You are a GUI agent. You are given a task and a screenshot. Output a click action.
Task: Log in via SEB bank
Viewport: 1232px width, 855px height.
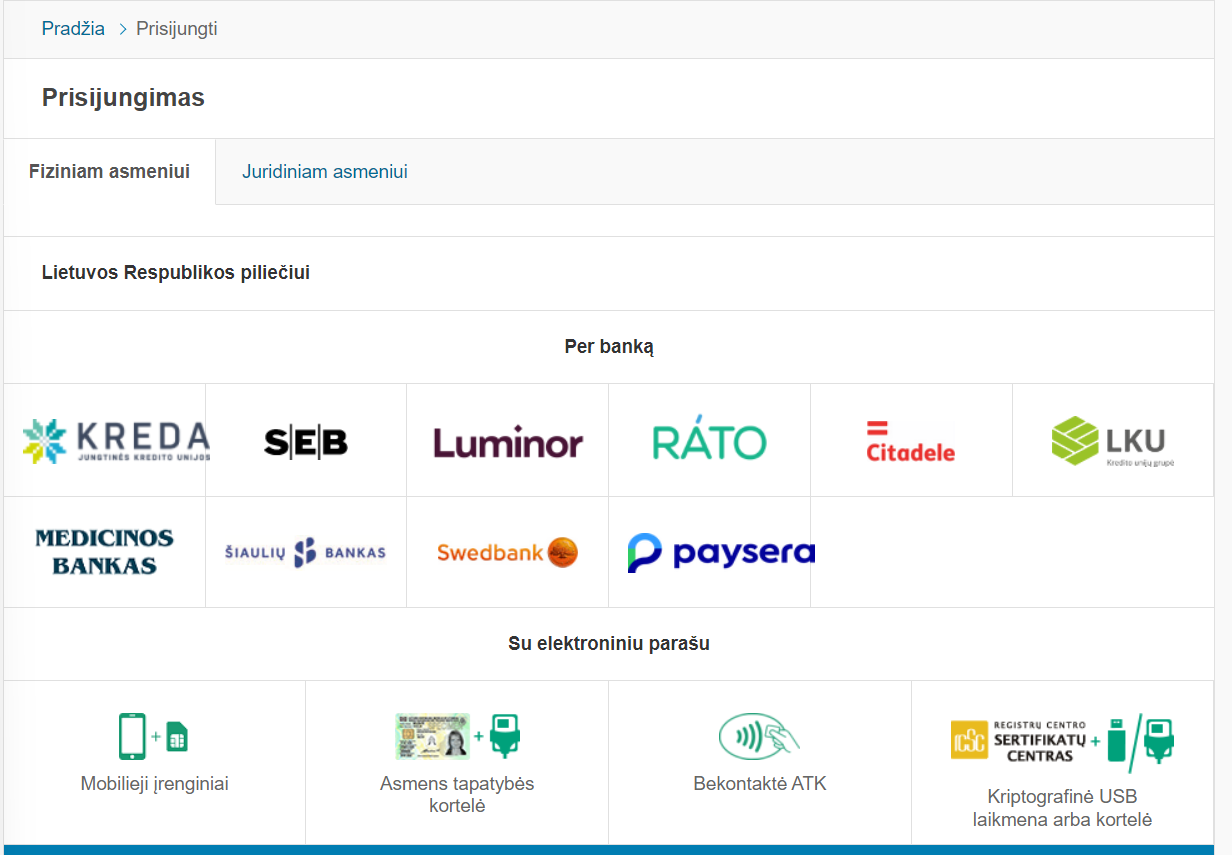pyautogui.click(x=306, y=441)
